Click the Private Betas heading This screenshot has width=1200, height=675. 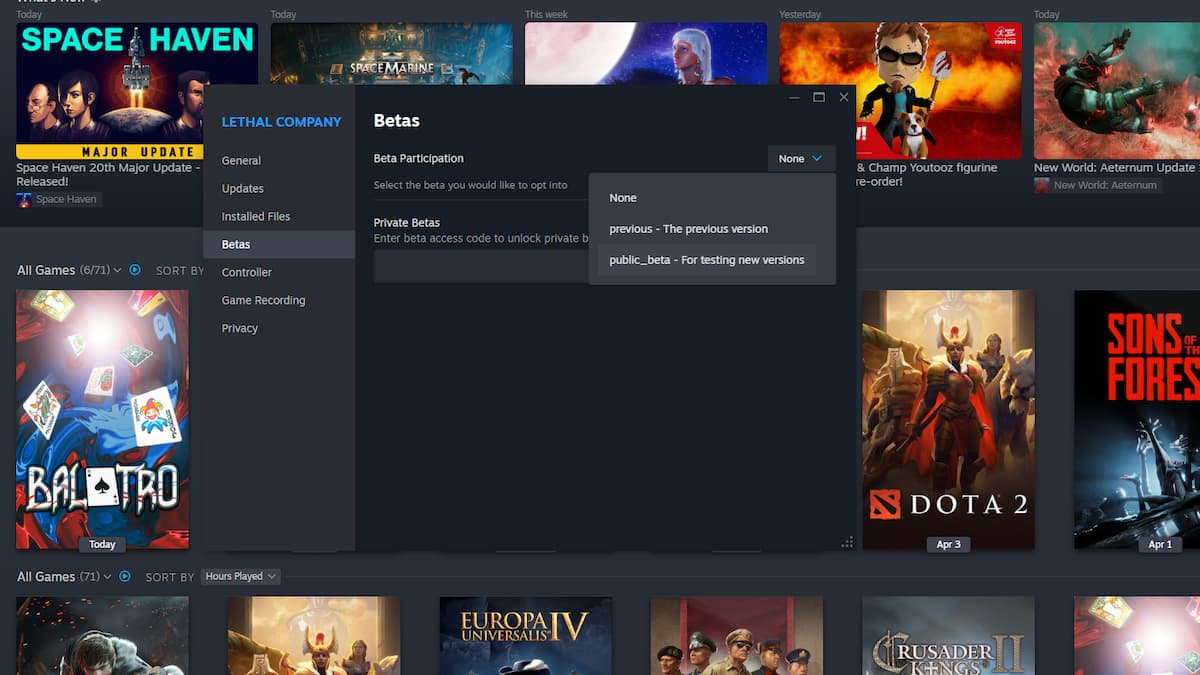(407, 222)
